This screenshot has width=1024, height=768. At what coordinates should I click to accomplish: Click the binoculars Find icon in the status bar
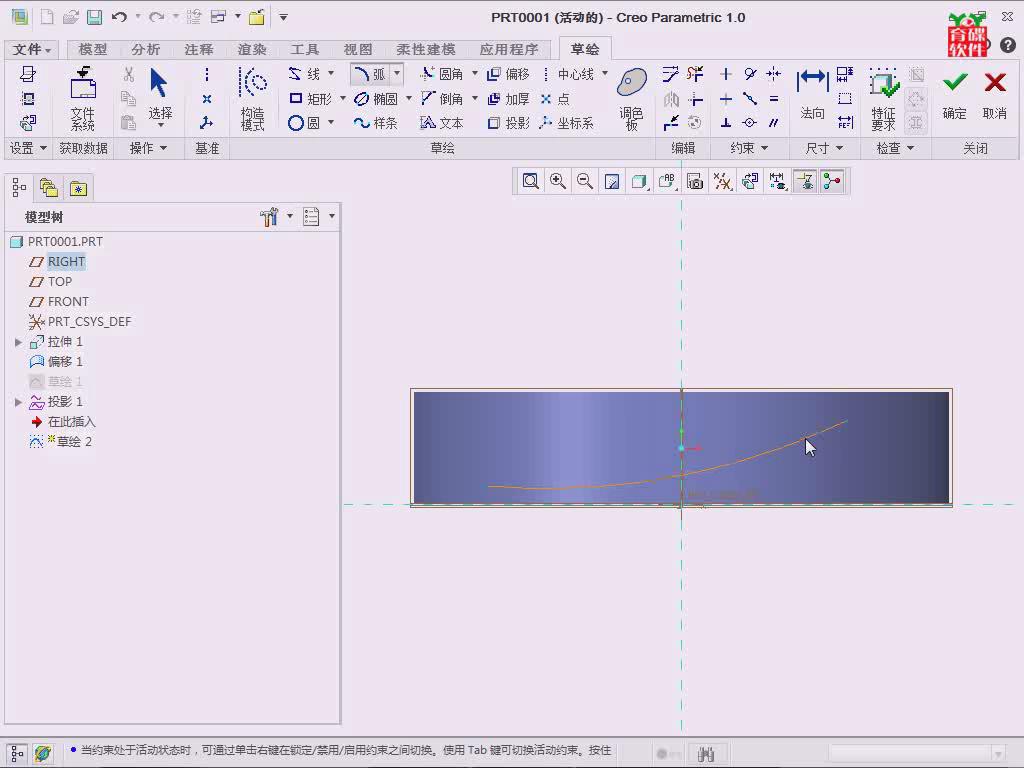tap(705, 754)
